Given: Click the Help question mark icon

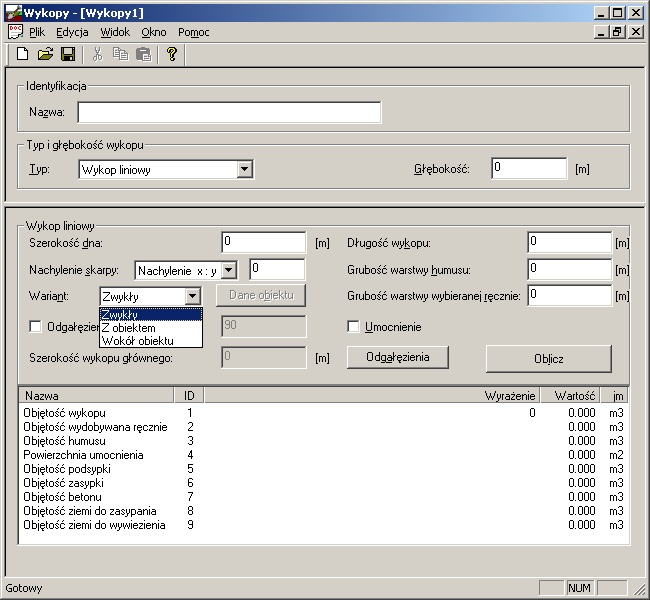Looking at the screenshot, I should pyautogui.click(x=172, y=54).
